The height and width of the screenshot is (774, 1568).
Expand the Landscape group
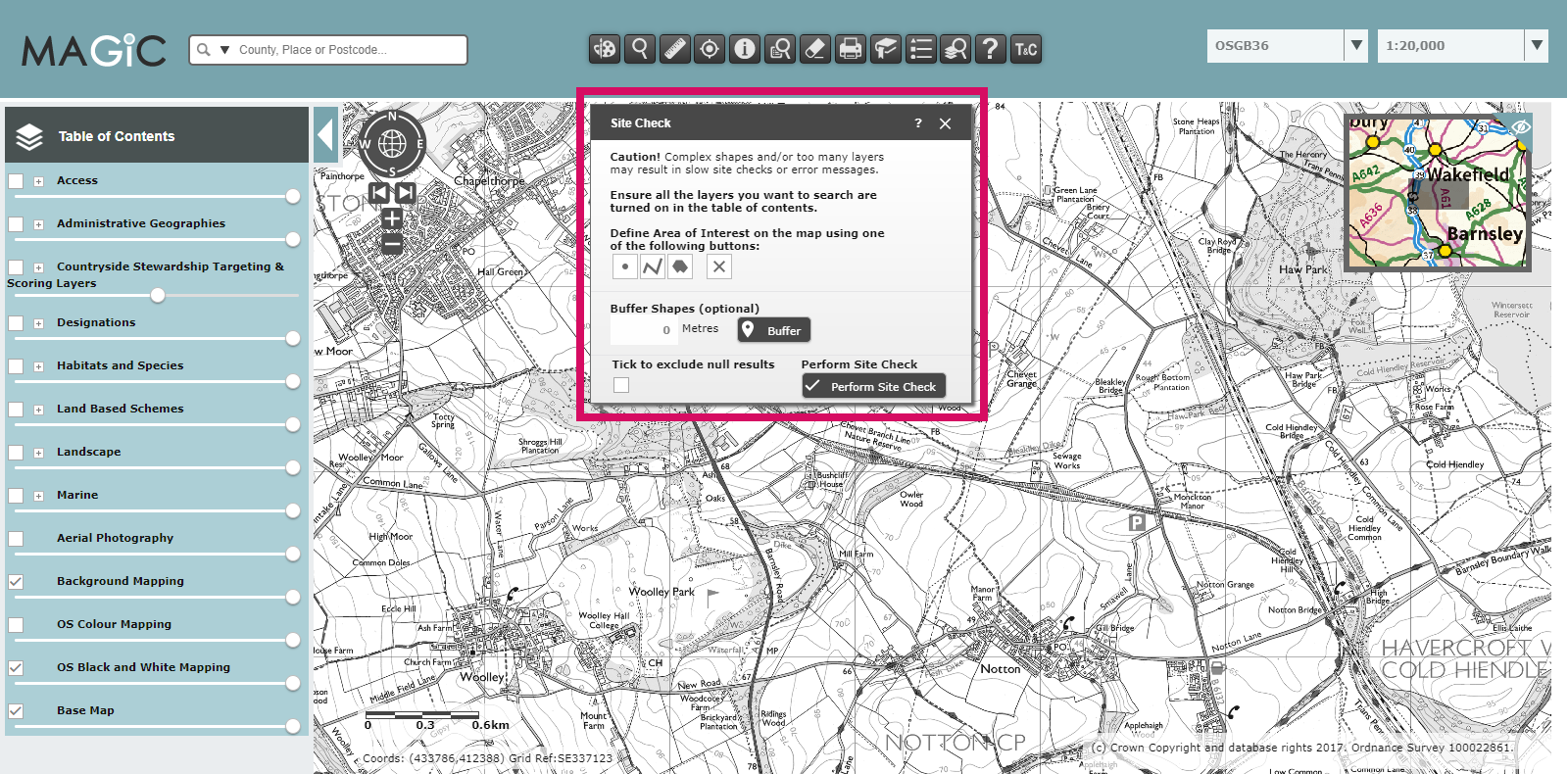coord(38,453)
